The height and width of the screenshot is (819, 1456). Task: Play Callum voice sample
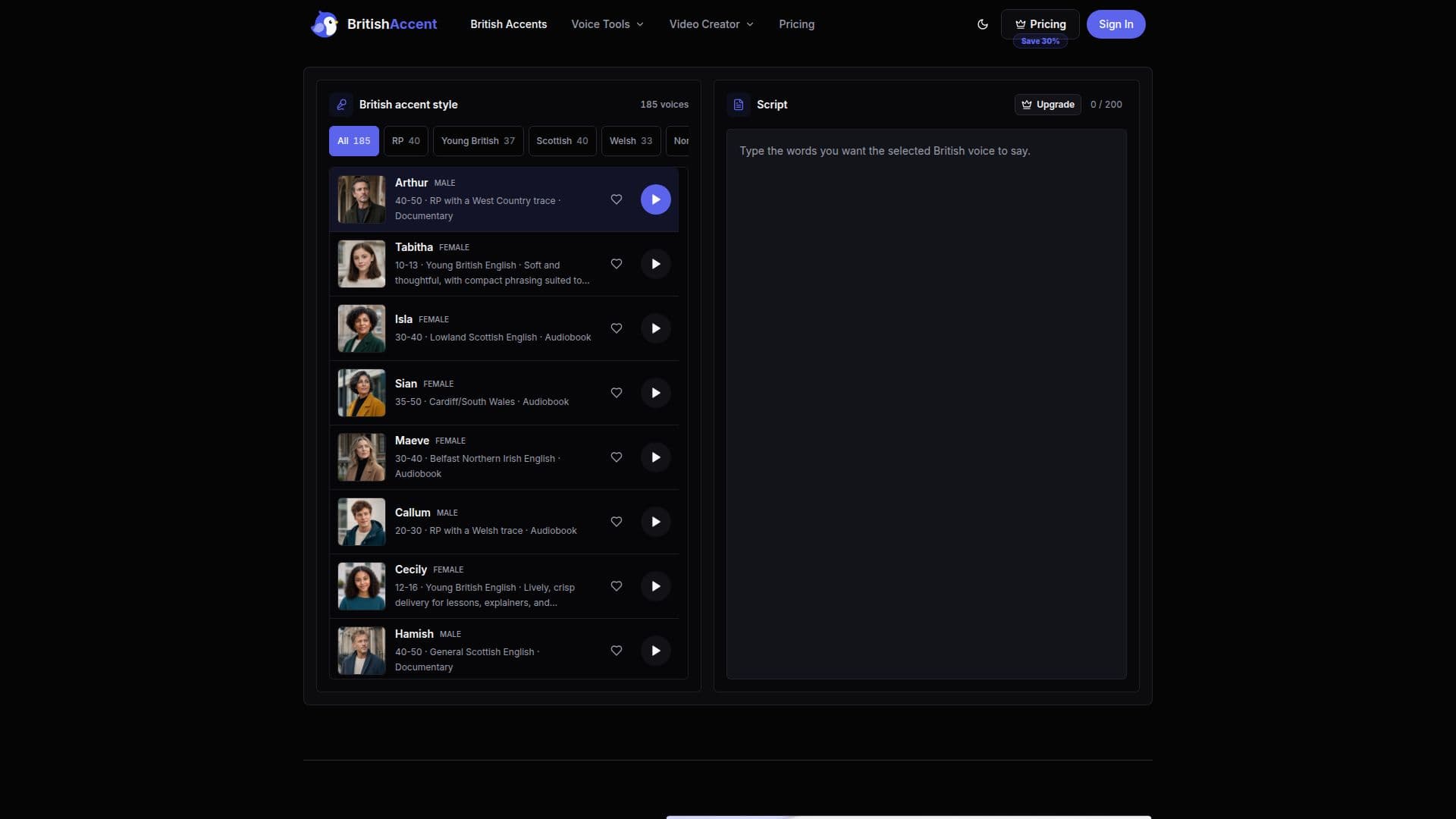coord(655,522)
